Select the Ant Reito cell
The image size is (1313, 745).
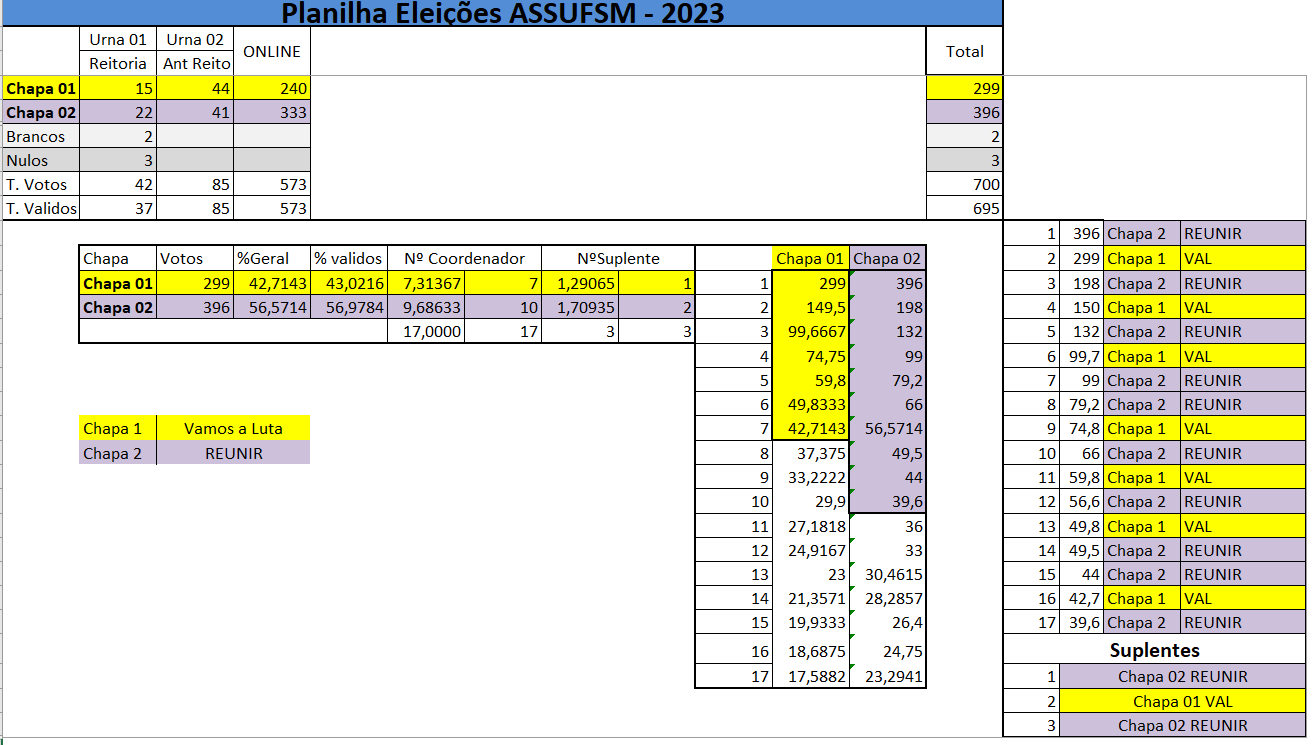[196, 64]
